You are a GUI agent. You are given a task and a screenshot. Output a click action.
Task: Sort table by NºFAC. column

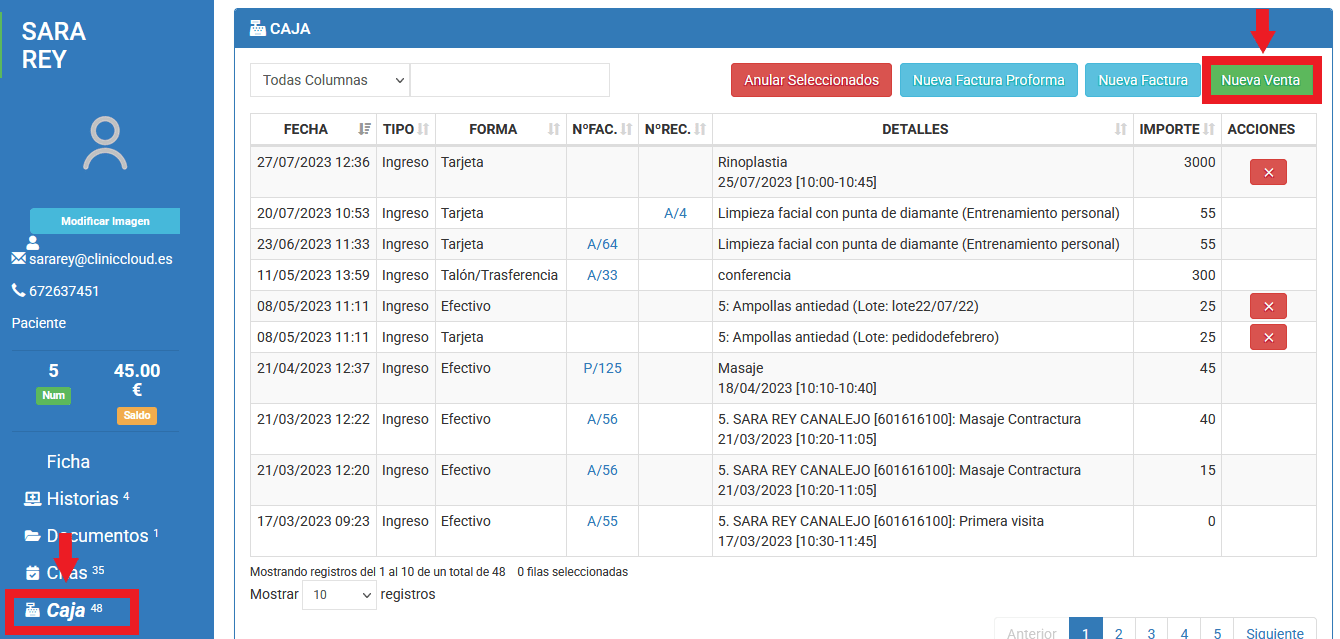pos(602,129)
